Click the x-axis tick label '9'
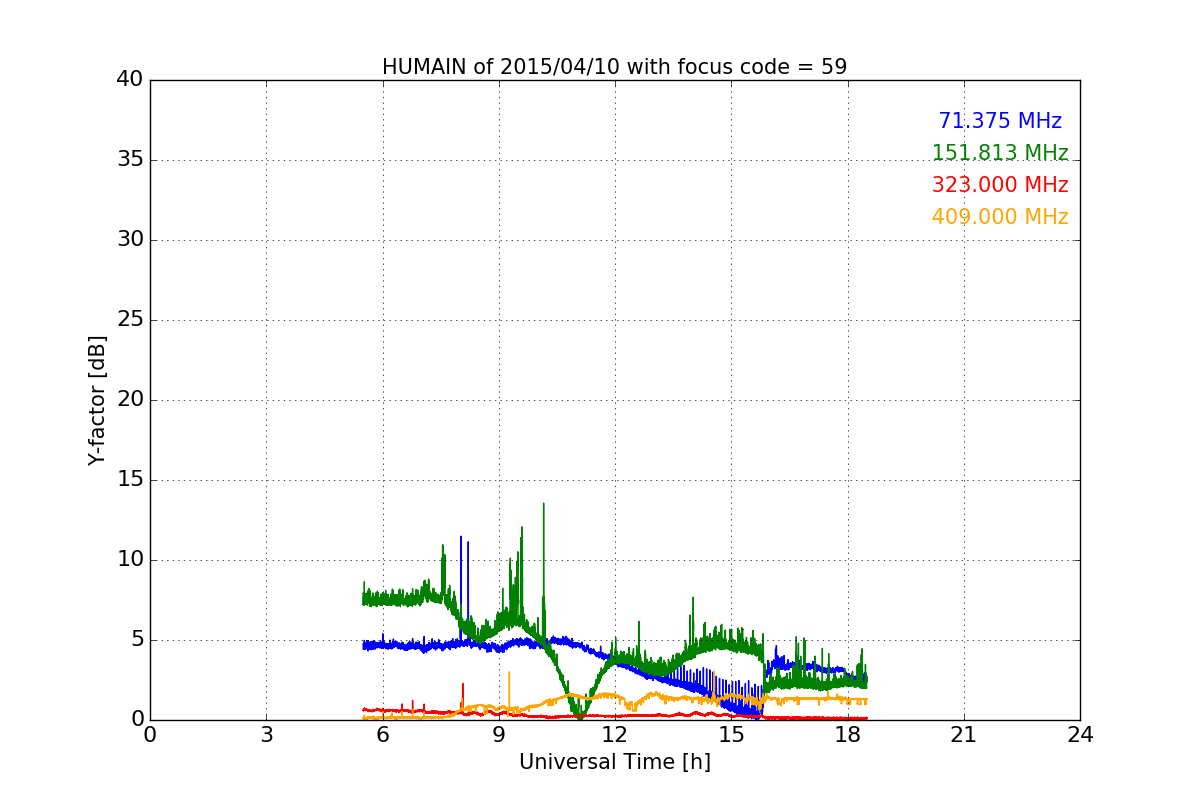Viewport: 1200px width, 800px height. [x=498, y=734]
